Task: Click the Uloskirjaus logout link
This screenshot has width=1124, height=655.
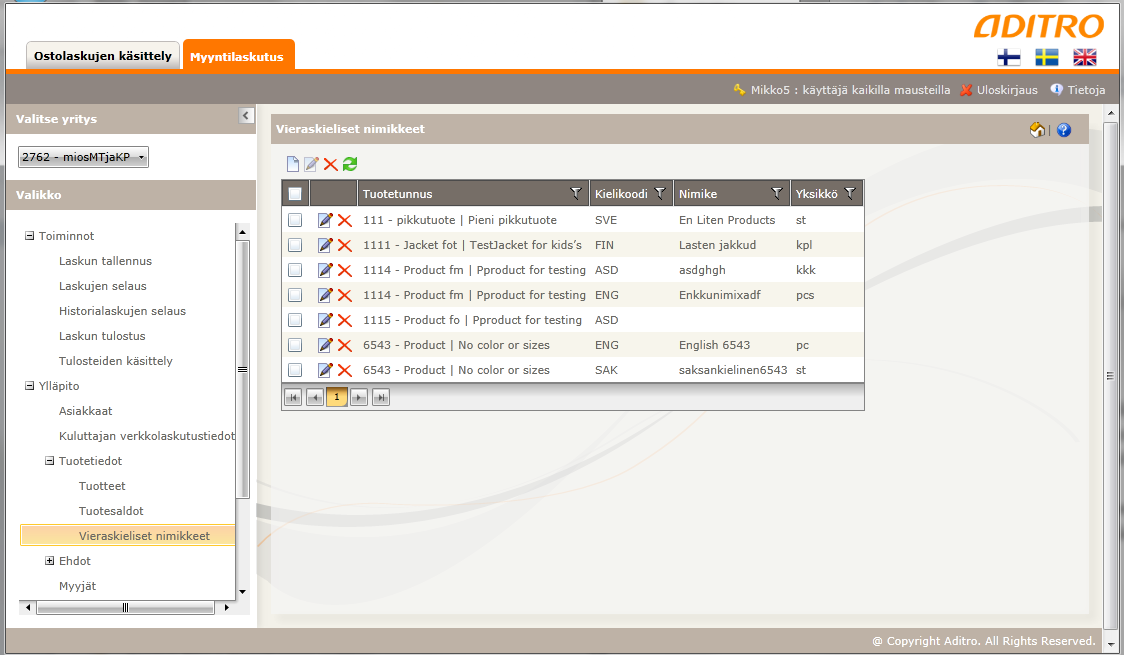Action: pyautogui.click(x=999, y=90)
